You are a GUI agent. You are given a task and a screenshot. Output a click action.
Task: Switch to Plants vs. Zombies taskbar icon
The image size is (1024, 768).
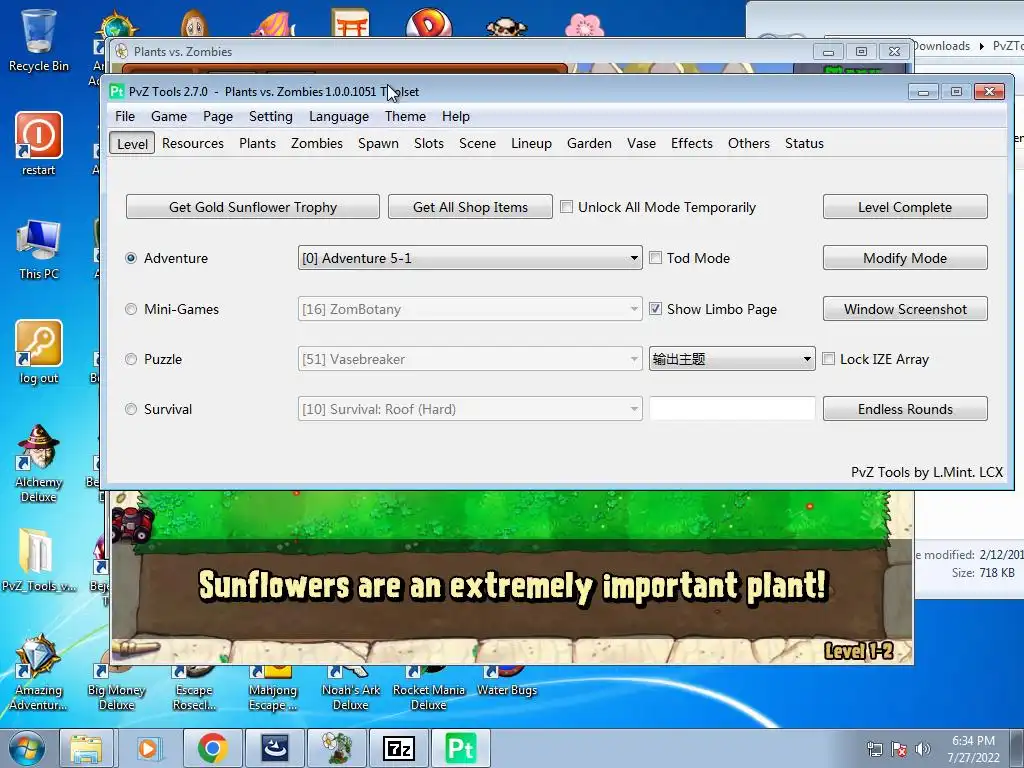(337, 748)
